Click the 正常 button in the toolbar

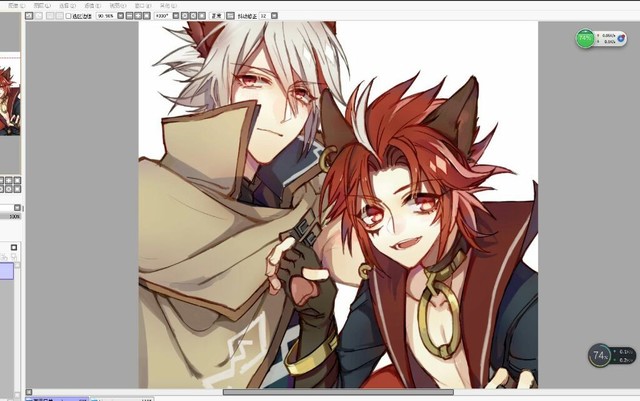tap(216, 16)
